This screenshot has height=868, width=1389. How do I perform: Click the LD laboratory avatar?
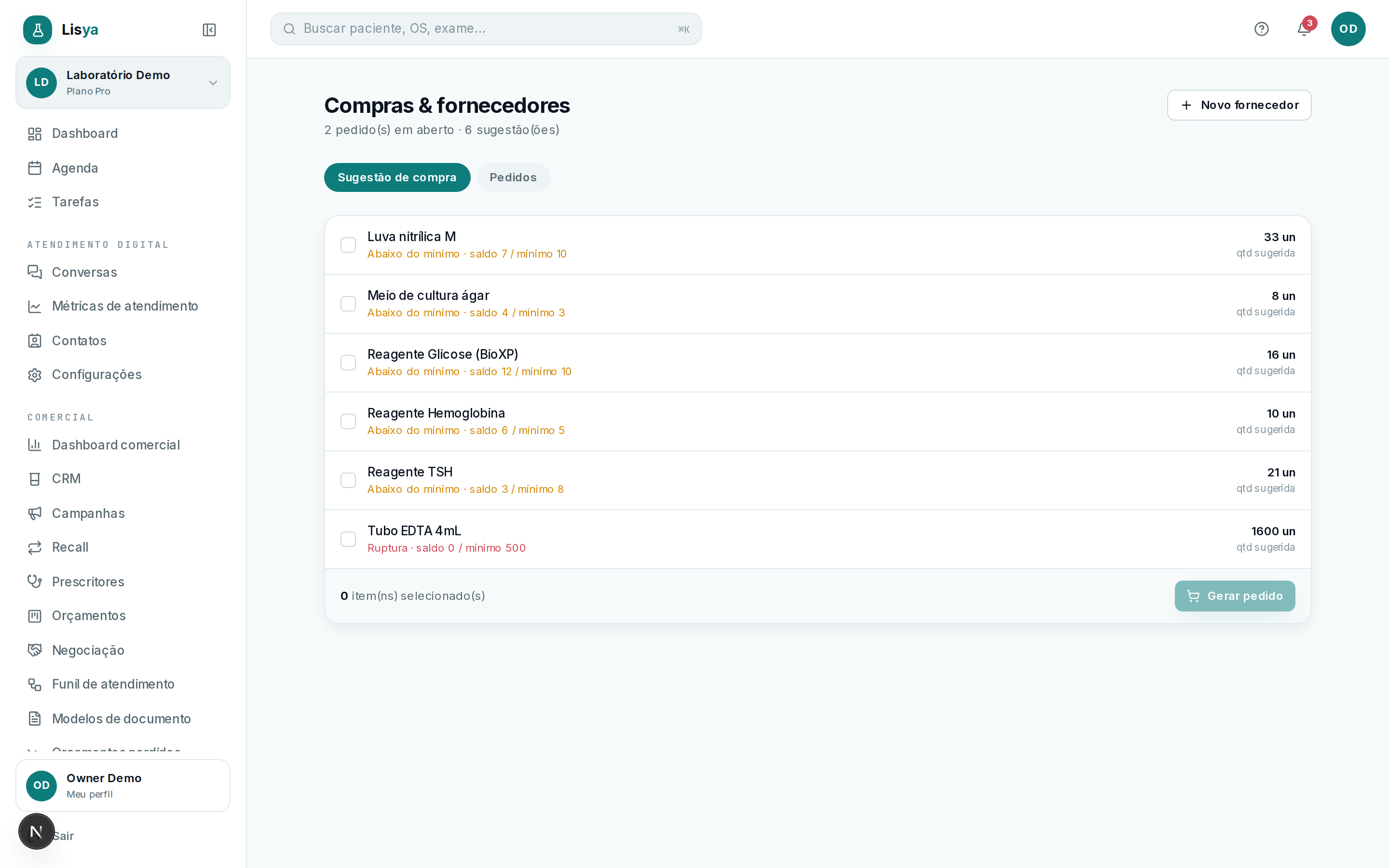[x=41, y=82]
